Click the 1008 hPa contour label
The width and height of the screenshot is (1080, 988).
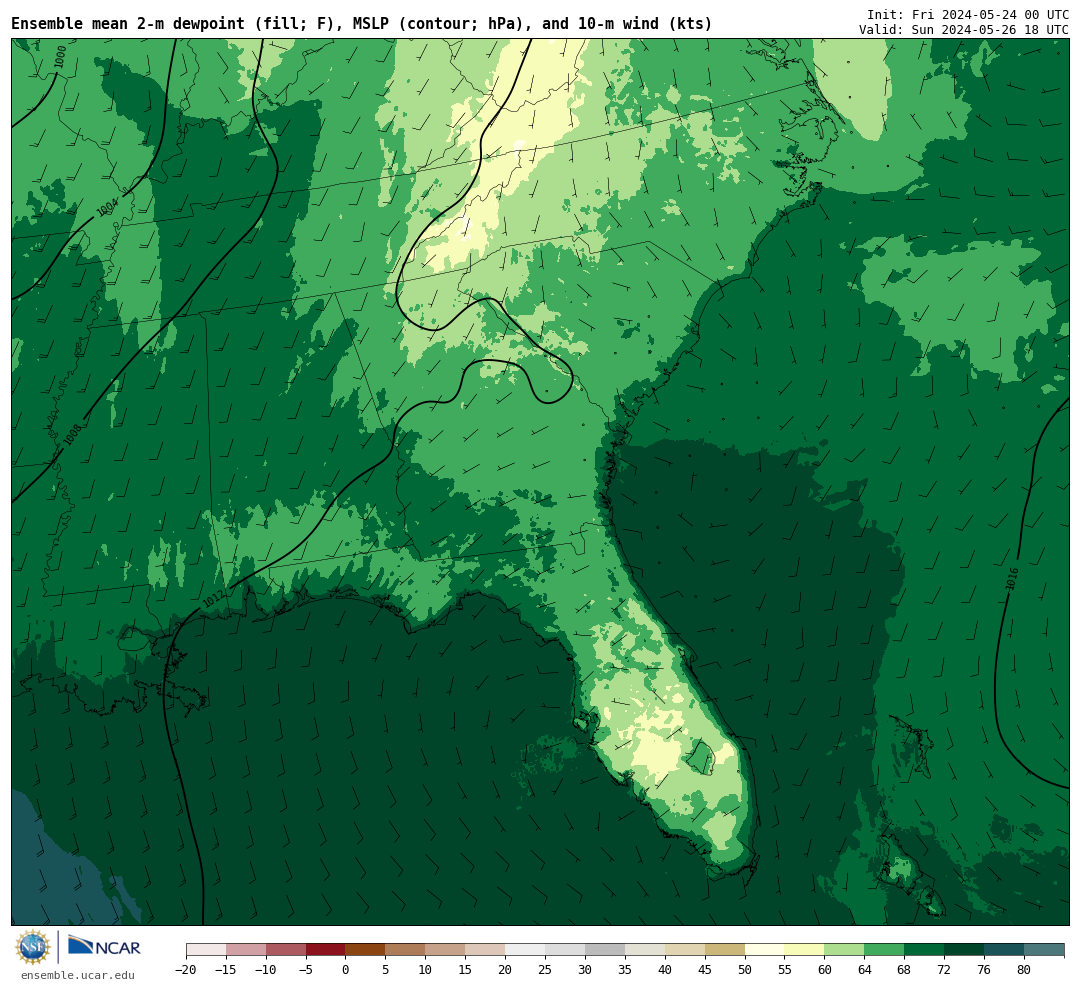click(x=72, y=434)
